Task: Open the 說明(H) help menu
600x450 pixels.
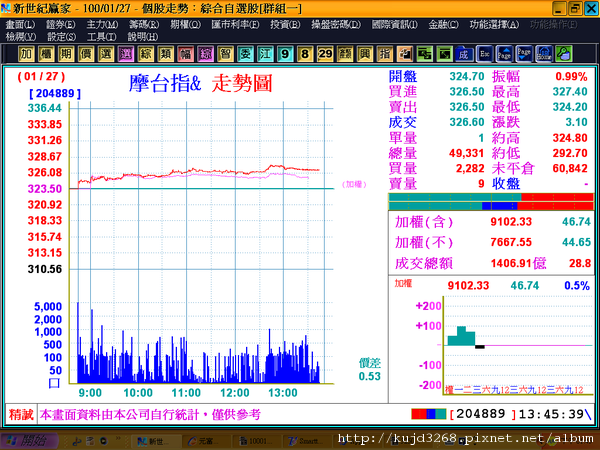Action: pyautogui.click(x=143, y=37)
